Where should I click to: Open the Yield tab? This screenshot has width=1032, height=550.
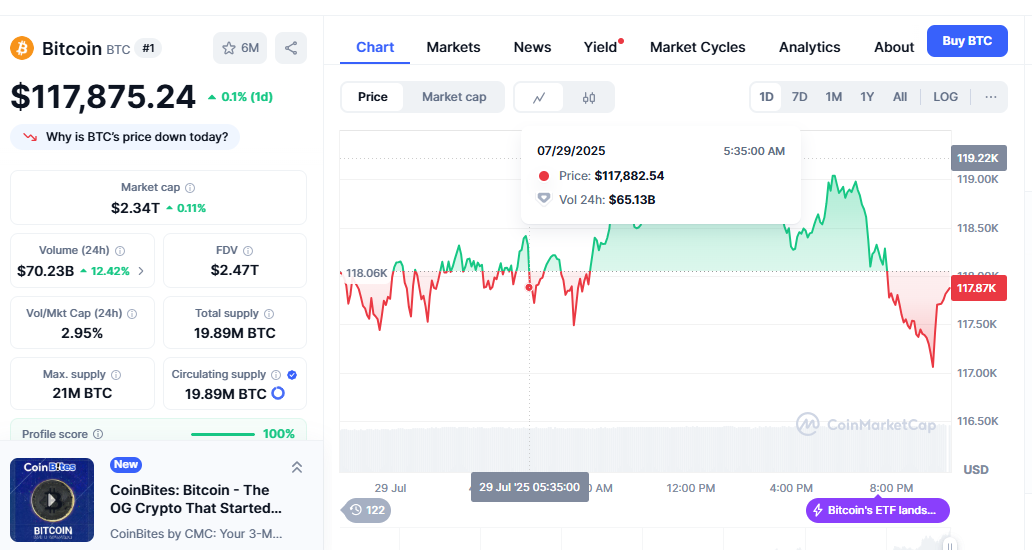coord(601,47)
